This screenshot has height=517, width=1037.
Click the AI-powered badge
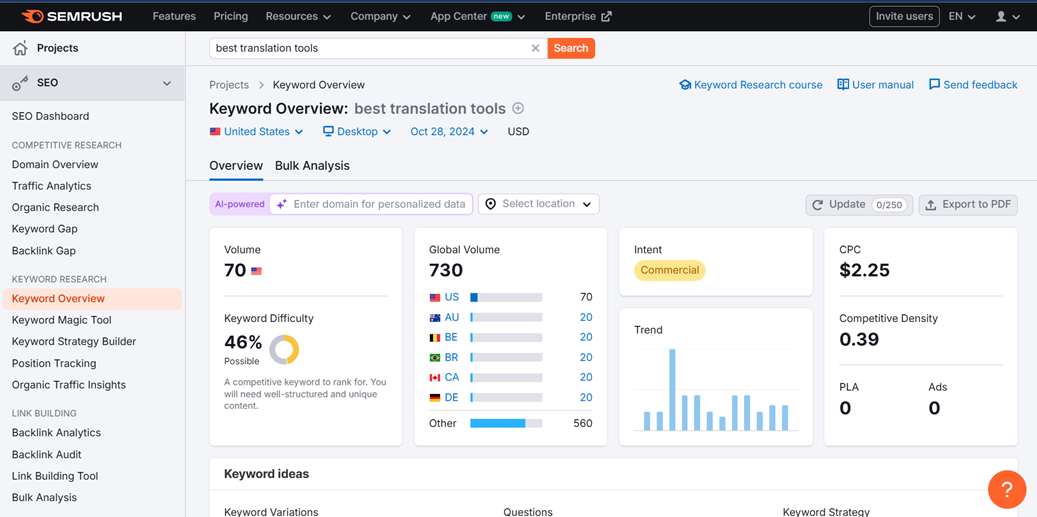tap(239, 204)
